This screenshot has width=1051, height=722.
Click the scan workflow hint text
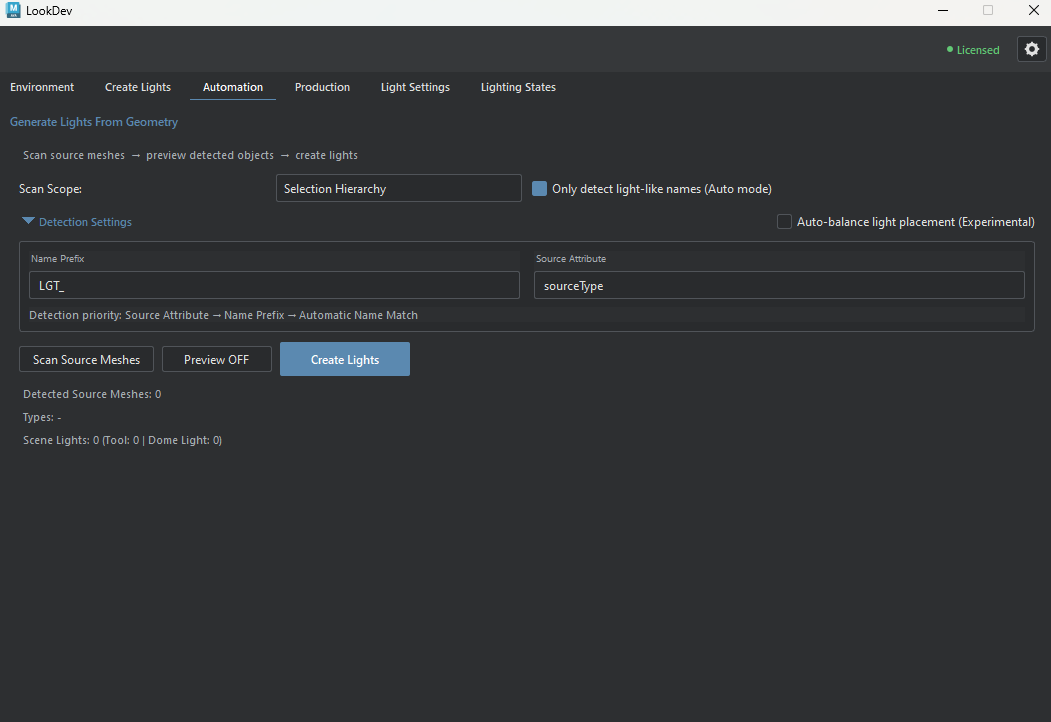[x=190, y=155]
